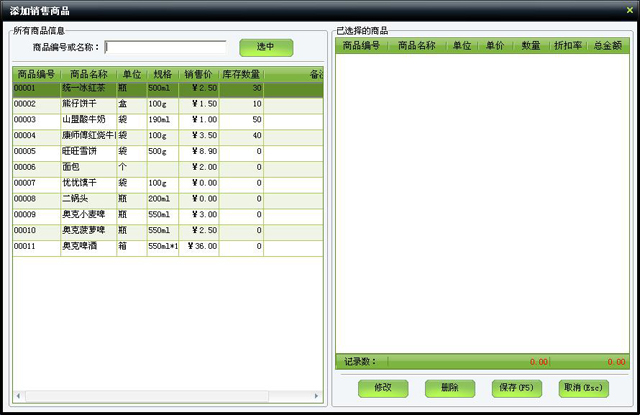
Task: Choose the 二锅头 row in product list
Action: coord(88,199)
